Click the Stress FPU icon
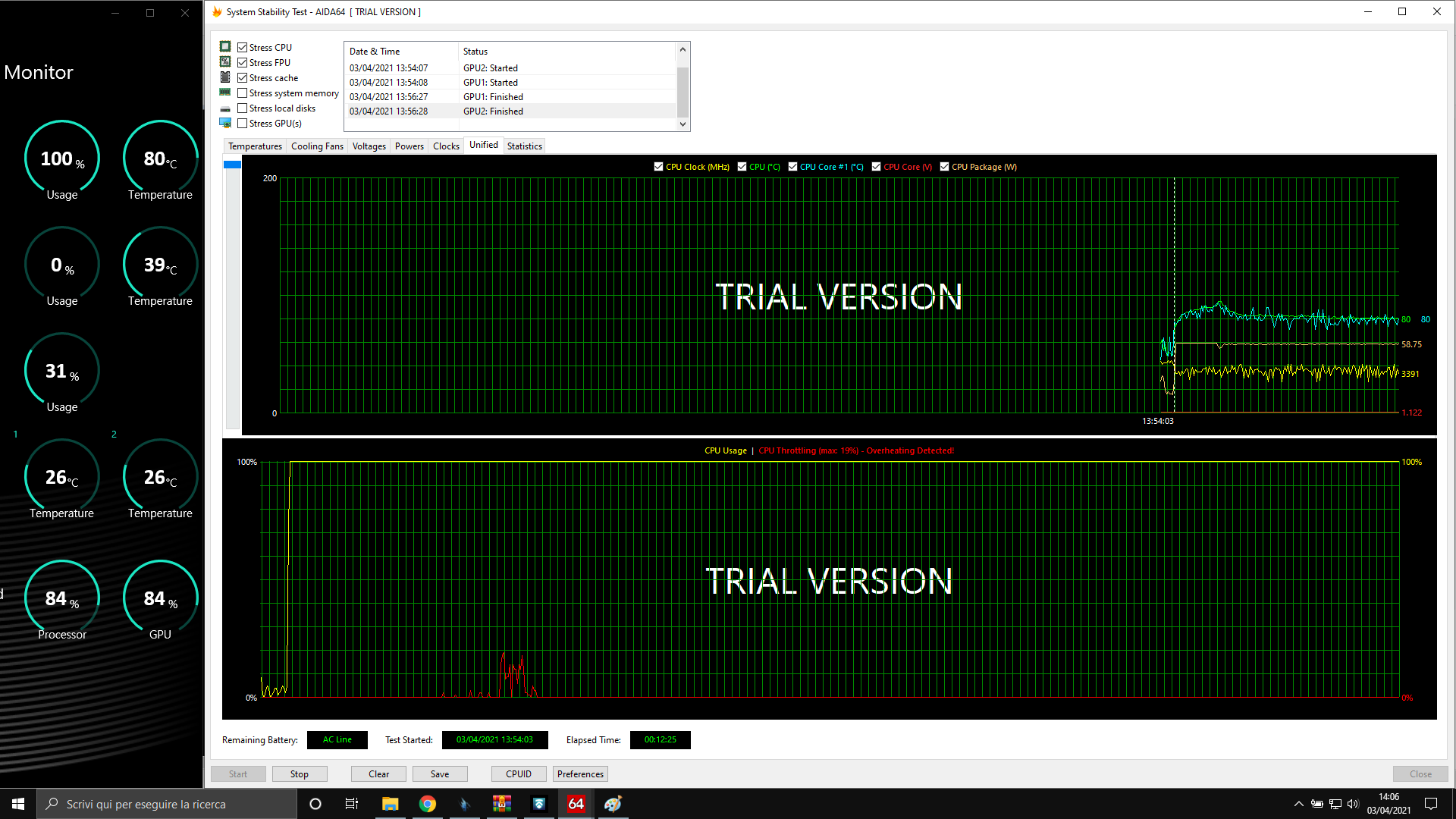 (225, 62)
